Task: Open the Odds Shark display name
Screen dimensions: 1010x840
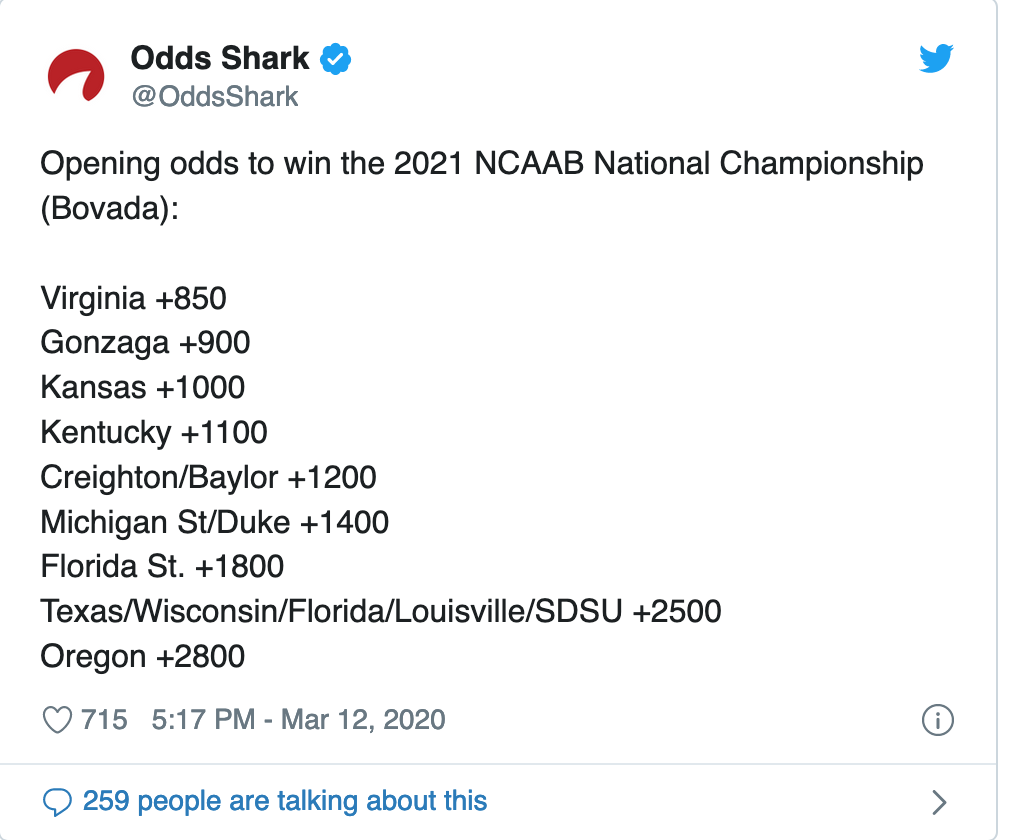Action: coord(220,59)
